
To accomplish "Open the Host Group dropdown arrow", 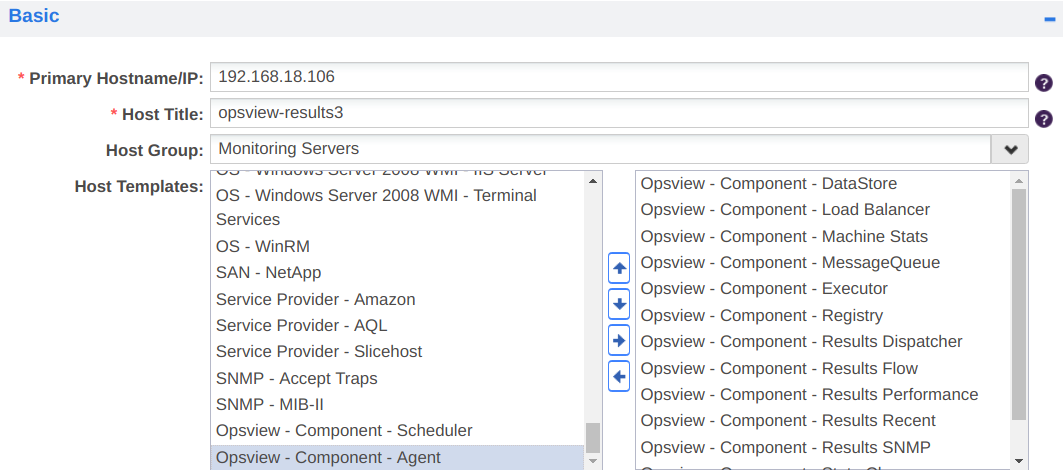I will pos(1010,149).
